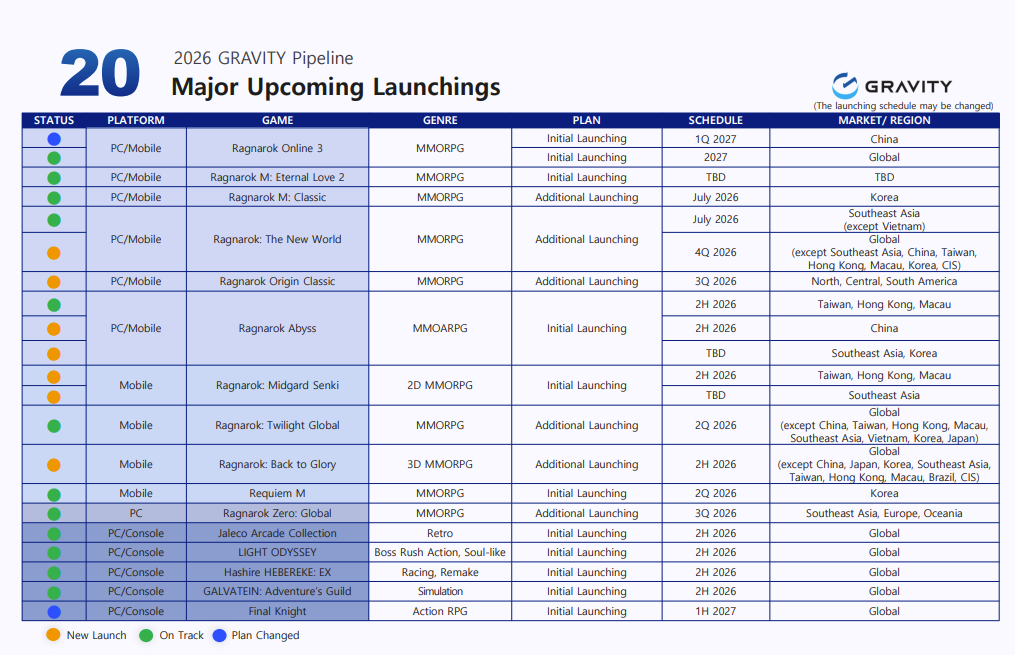
Task: Click blue Plan Changed legend dot
Action: pos(219,636)
